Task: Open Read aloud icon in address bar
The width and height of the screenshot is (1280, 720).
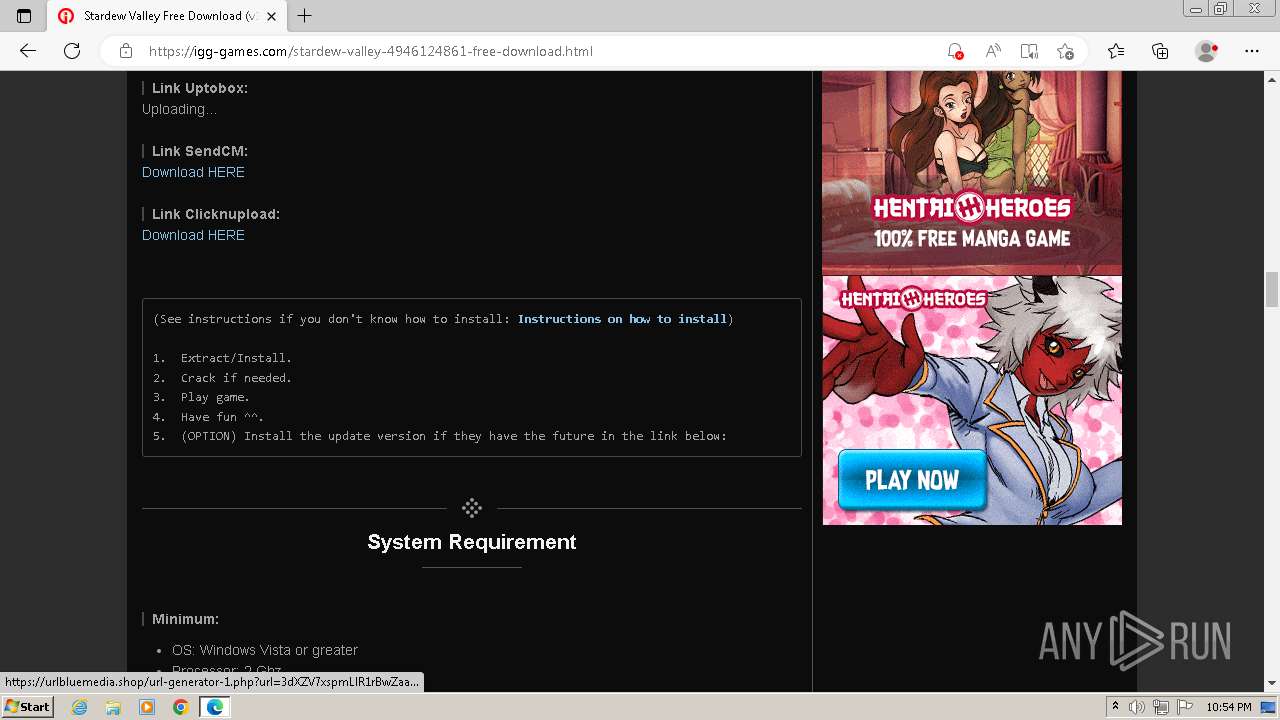Action: click(993, 51)
